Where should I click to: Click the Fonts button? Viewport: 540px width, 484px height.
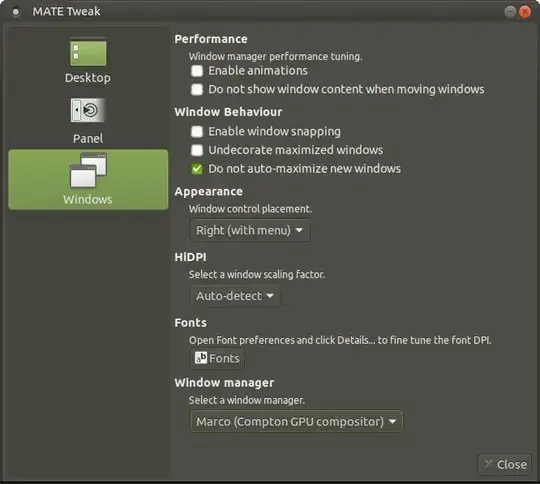(217, 358)
